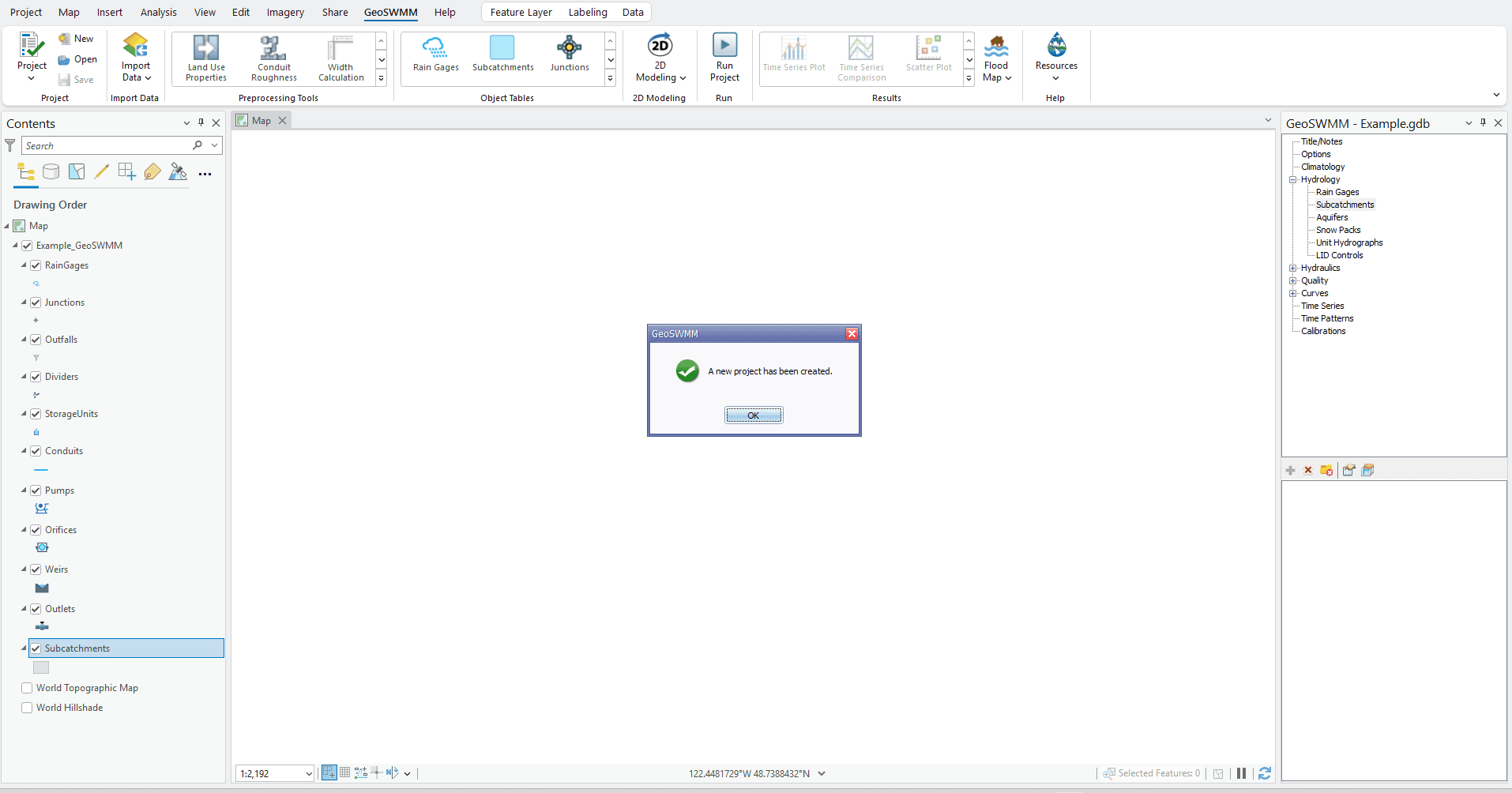Screen dimensions: 1512x793
Task: Collapse the Hydrology tree node
Action: tap(1293, 179)
